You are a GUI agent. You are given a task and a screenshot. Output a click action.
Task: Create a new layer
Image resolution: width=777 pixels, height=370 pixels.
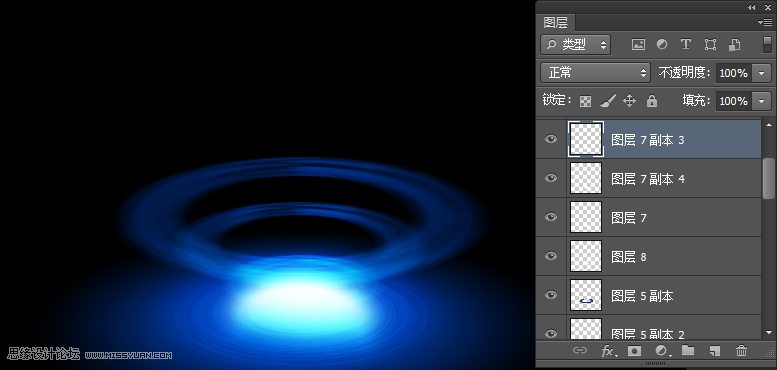[x=714, y=351]
